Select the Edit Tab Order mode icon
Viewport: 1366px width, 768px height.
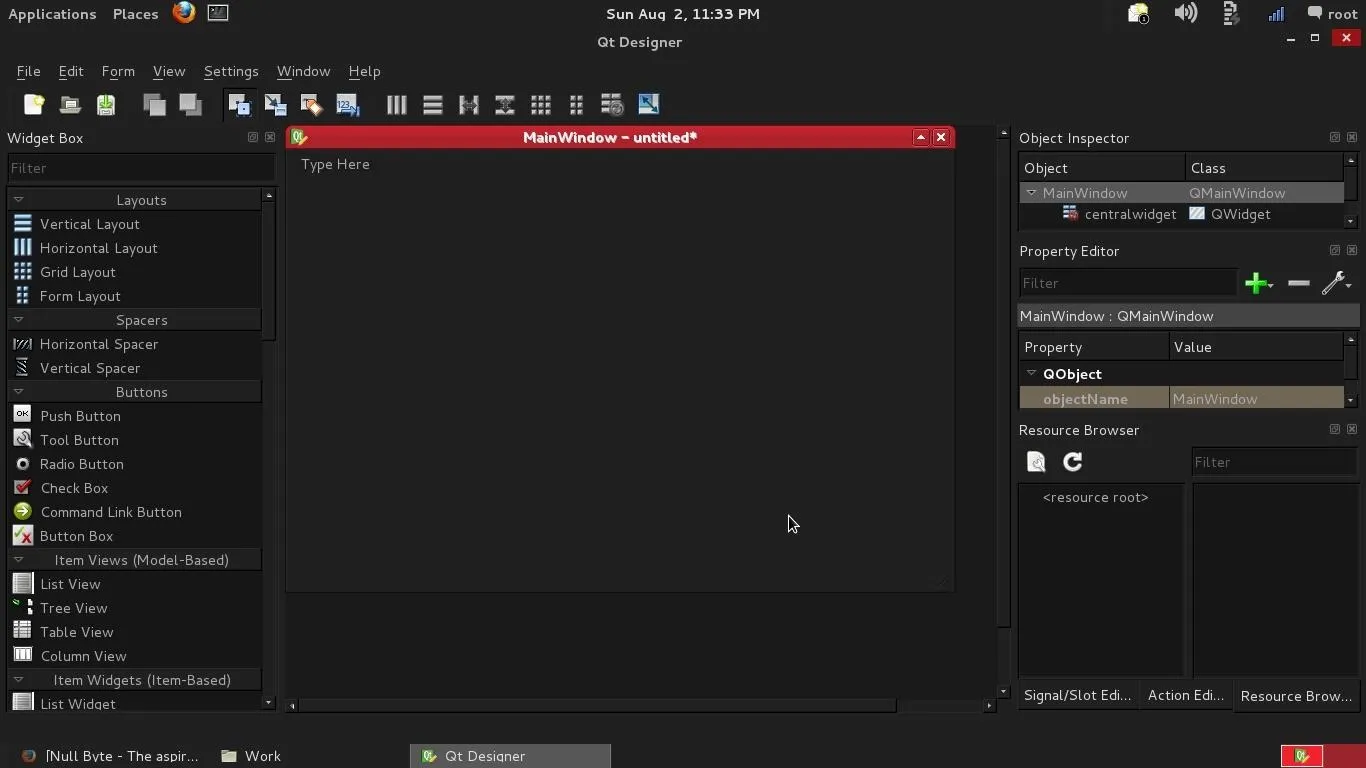(x=347, y=104)
